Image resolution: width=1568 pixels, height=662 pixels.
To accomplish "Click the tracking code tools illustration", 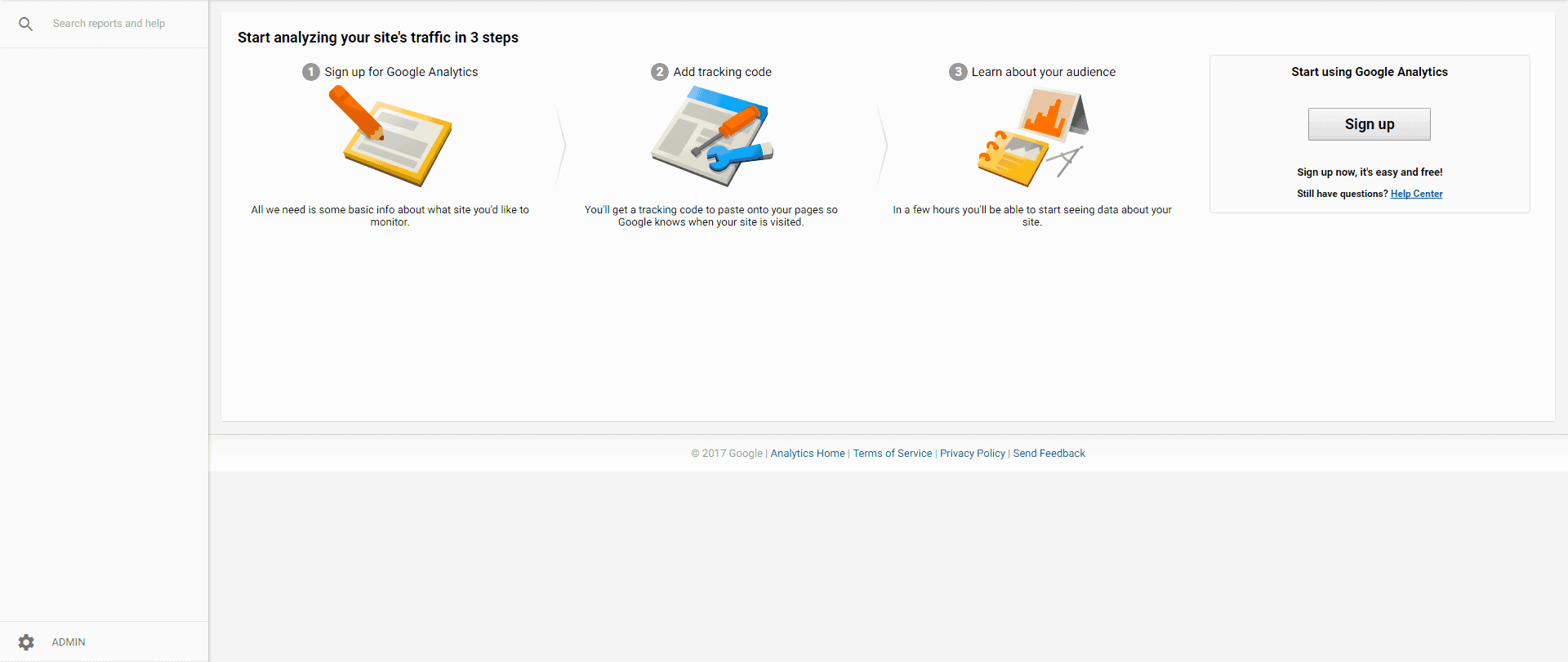I will tap(712, 136).
